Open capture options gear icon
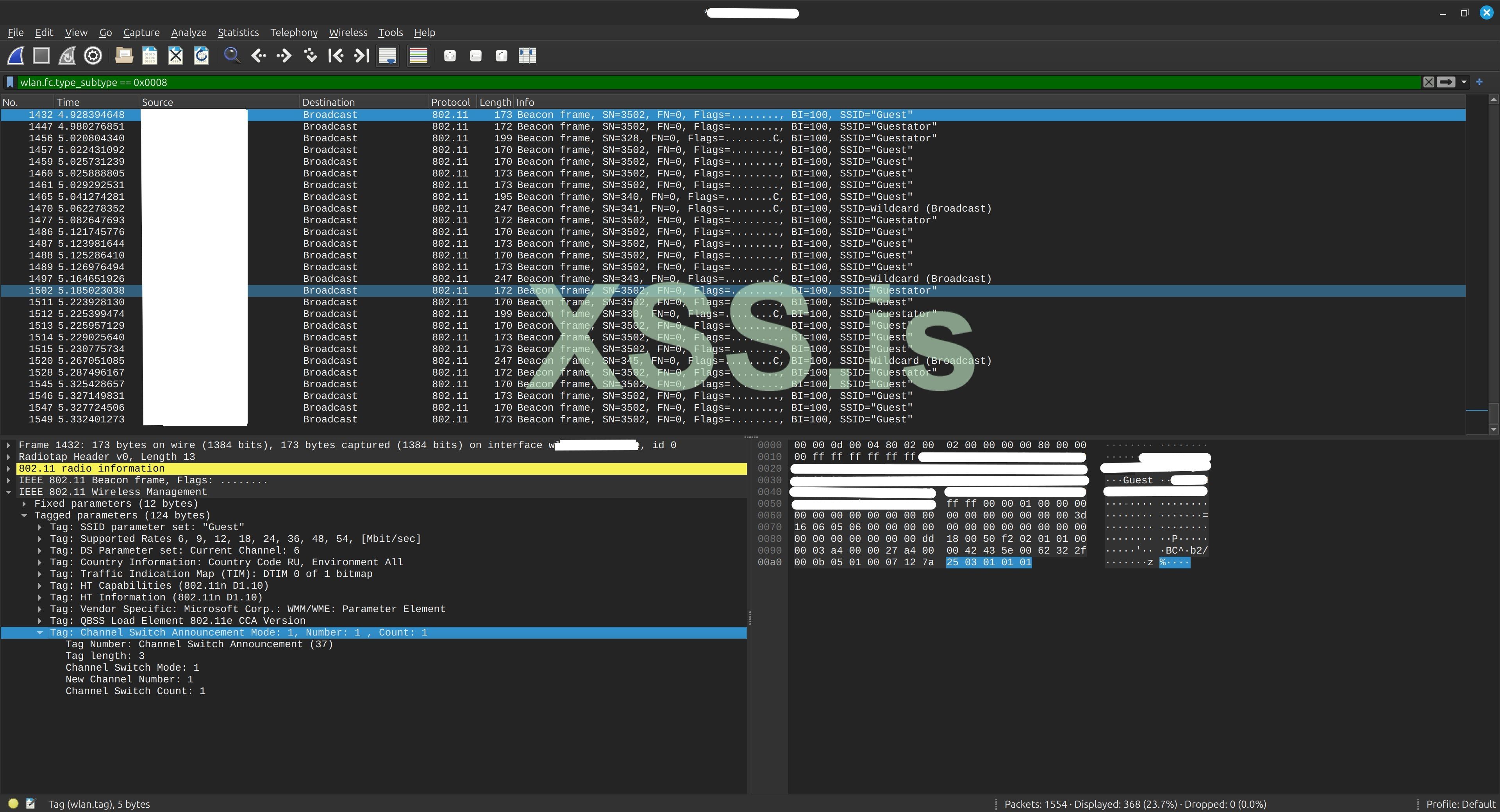The height and width of the screenshot is (812, 1500). (93, 56)
